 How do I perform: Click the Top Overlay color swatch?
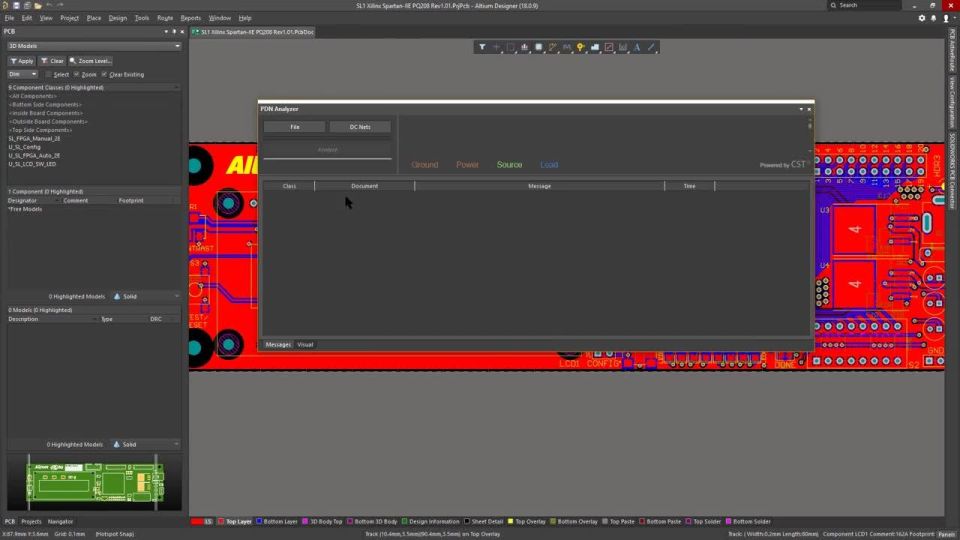tap(511, 522)
